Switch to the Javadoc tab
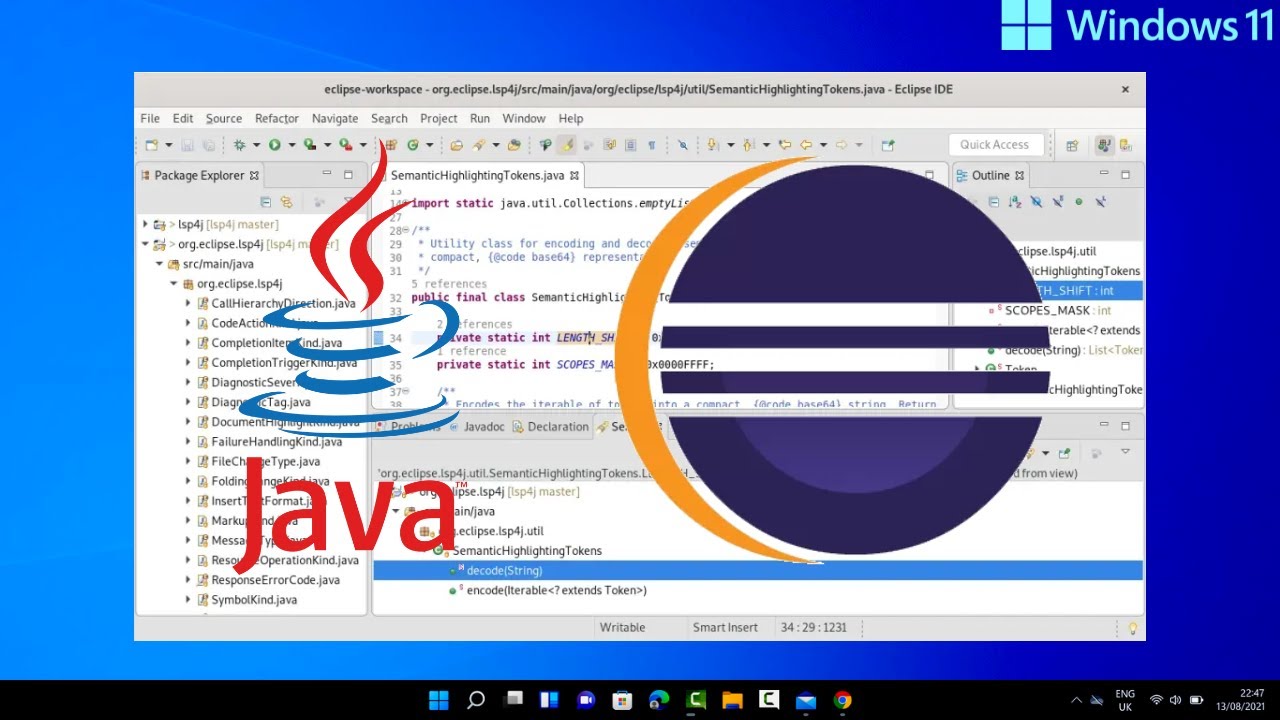 coord(476,427)
